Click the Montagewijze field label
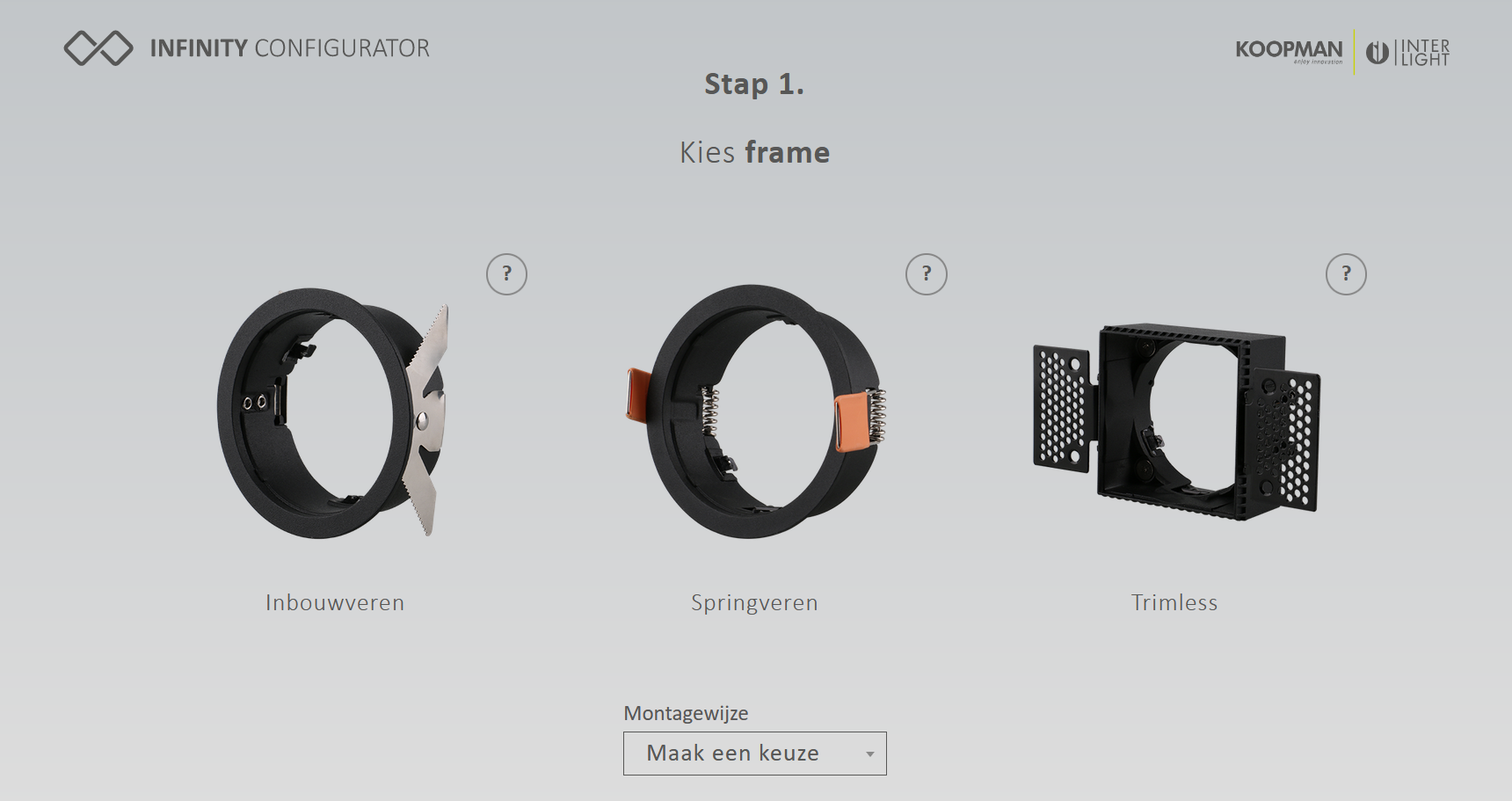Image resolution: width=1512 pixels, height=801 pixels. click(x=686, y=713)
